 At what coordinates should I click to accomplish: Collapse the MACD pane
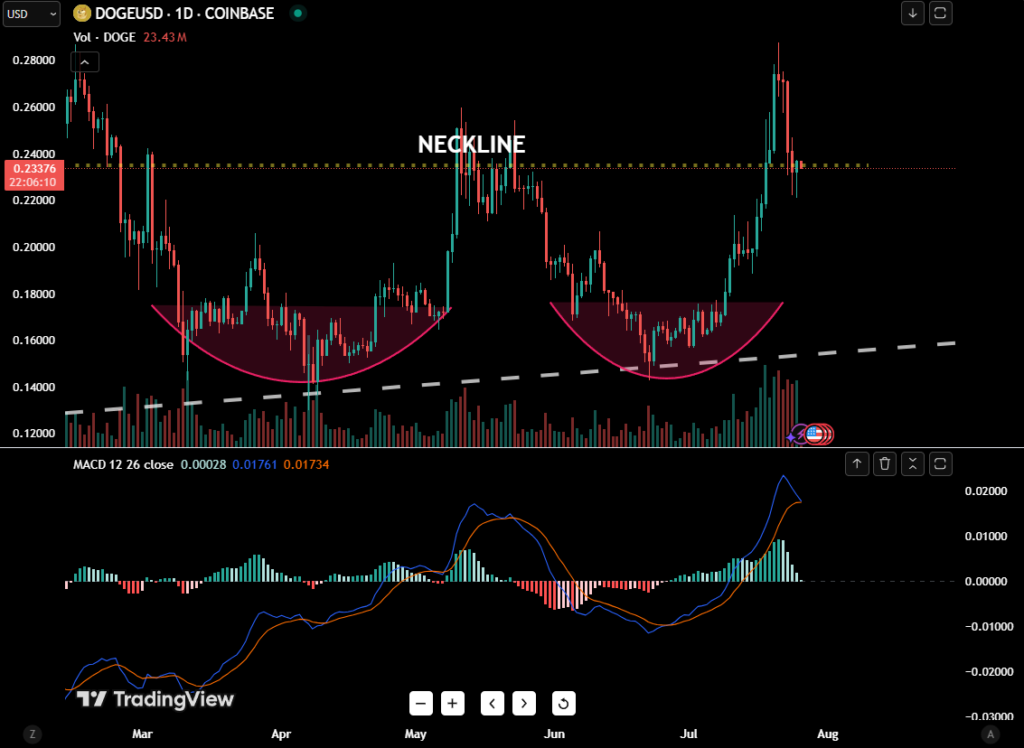click(913, 463)
